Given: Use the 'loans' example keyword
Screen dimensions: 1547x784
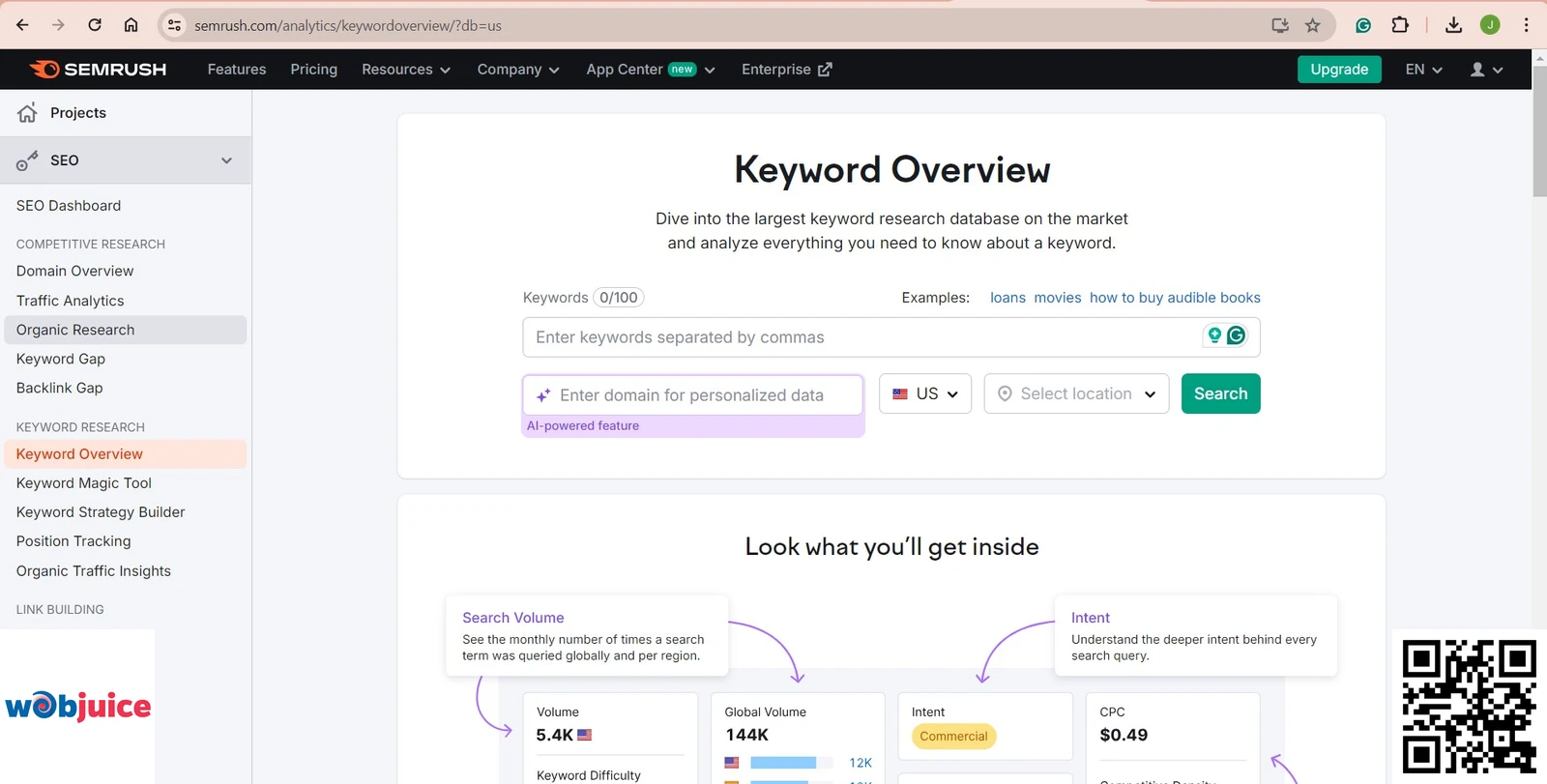Looking at the screenshot, I should [x=1007, y=298].
